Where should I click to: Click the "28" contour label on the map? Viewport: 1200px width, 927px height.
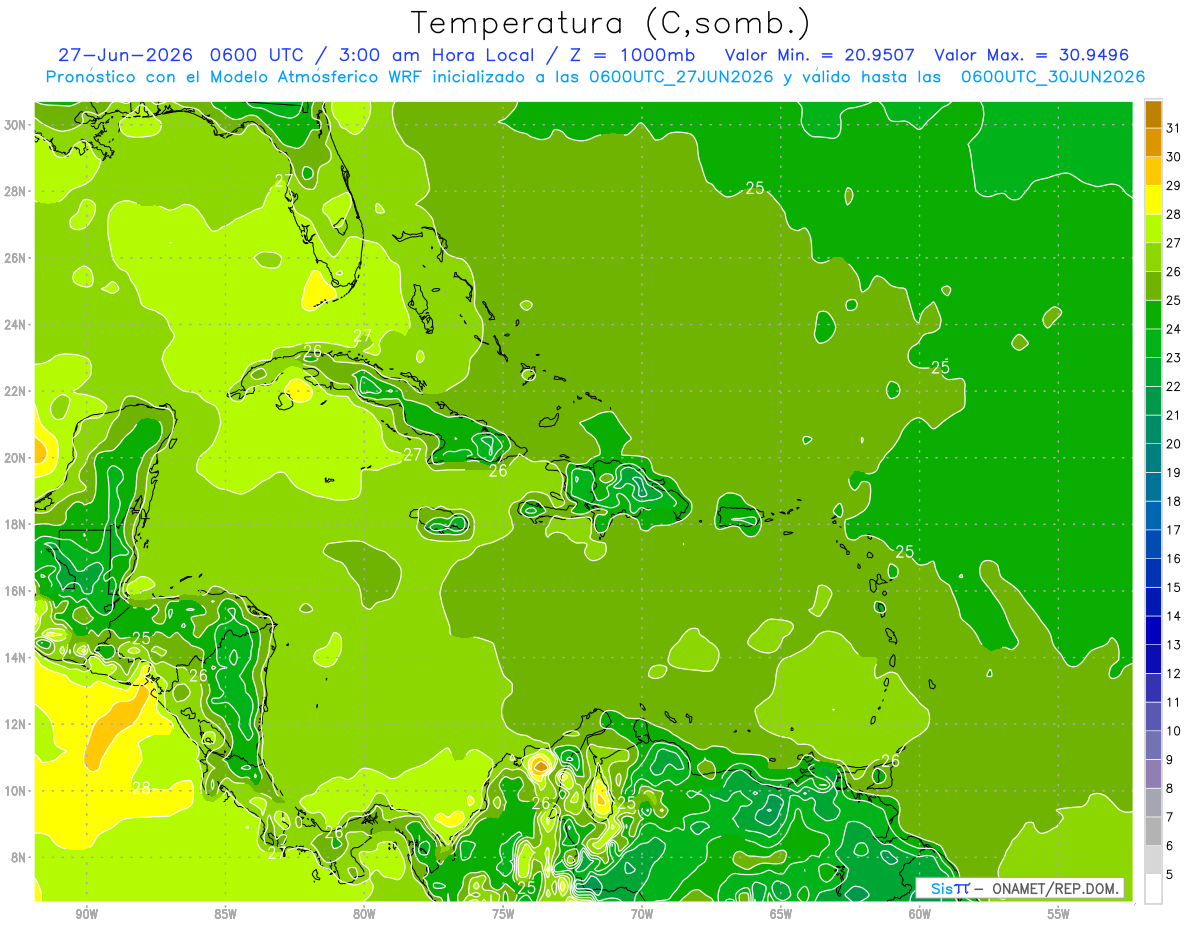(141, 788)
